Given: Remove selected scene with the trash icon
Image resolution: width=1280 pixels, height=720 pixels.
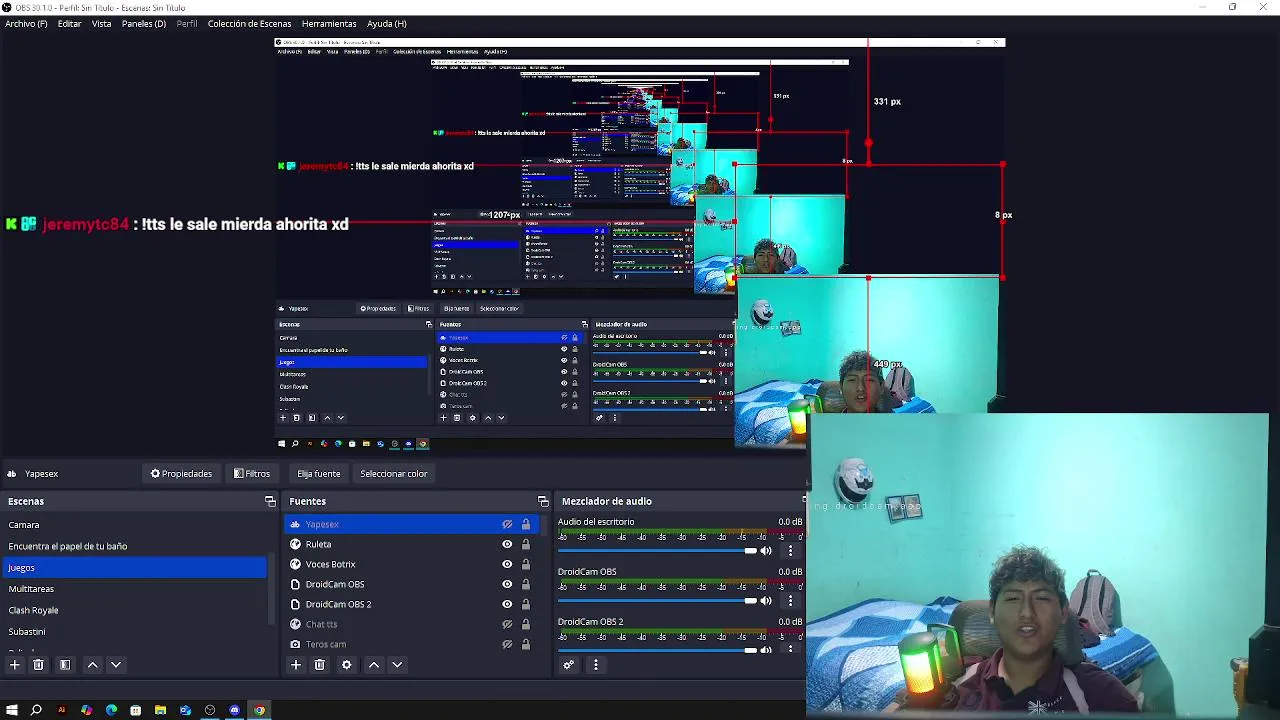Looking at the screenshot, I should 38,665.
